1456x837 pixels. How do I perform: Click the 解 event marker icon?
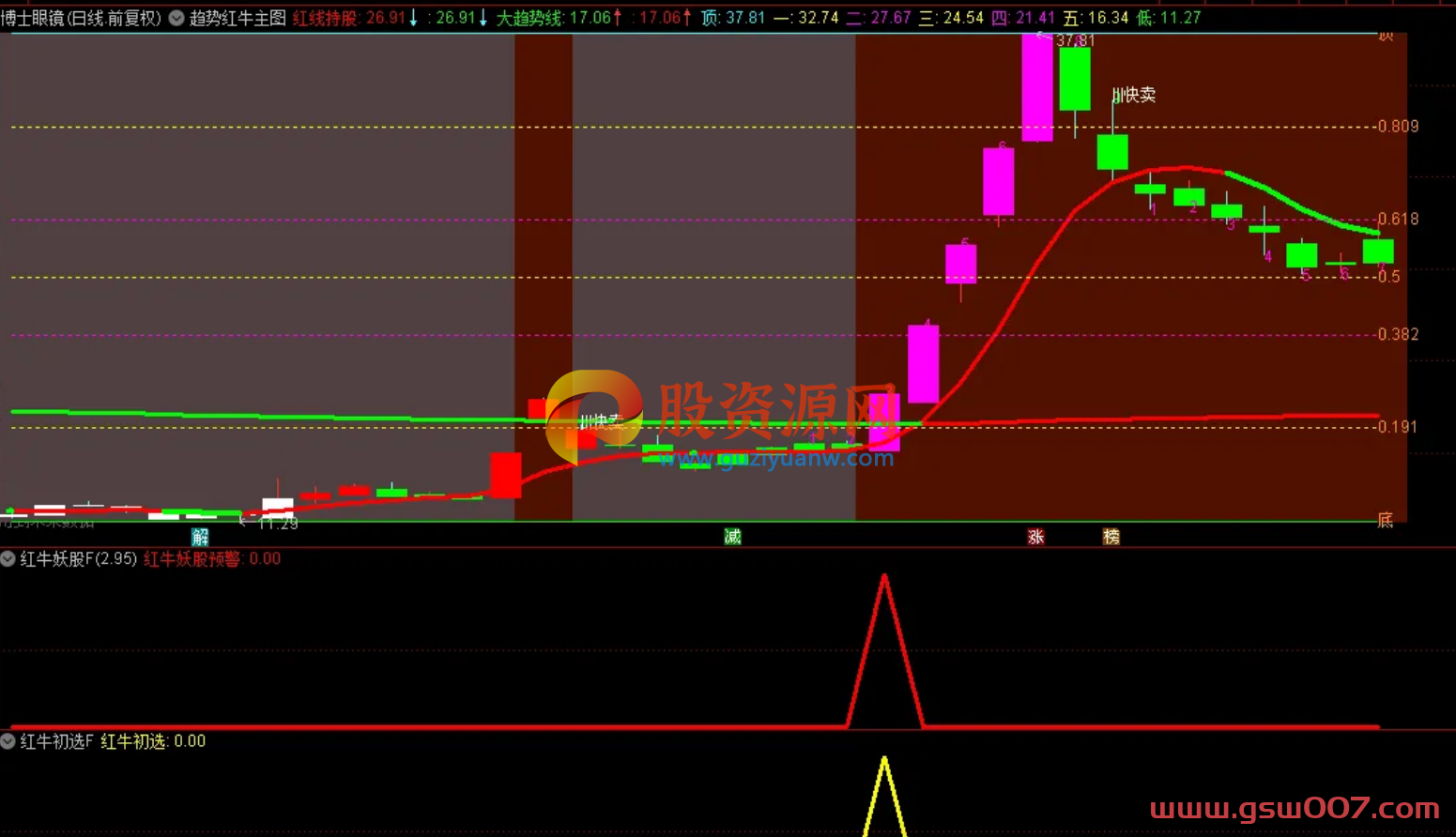[200, 537]
